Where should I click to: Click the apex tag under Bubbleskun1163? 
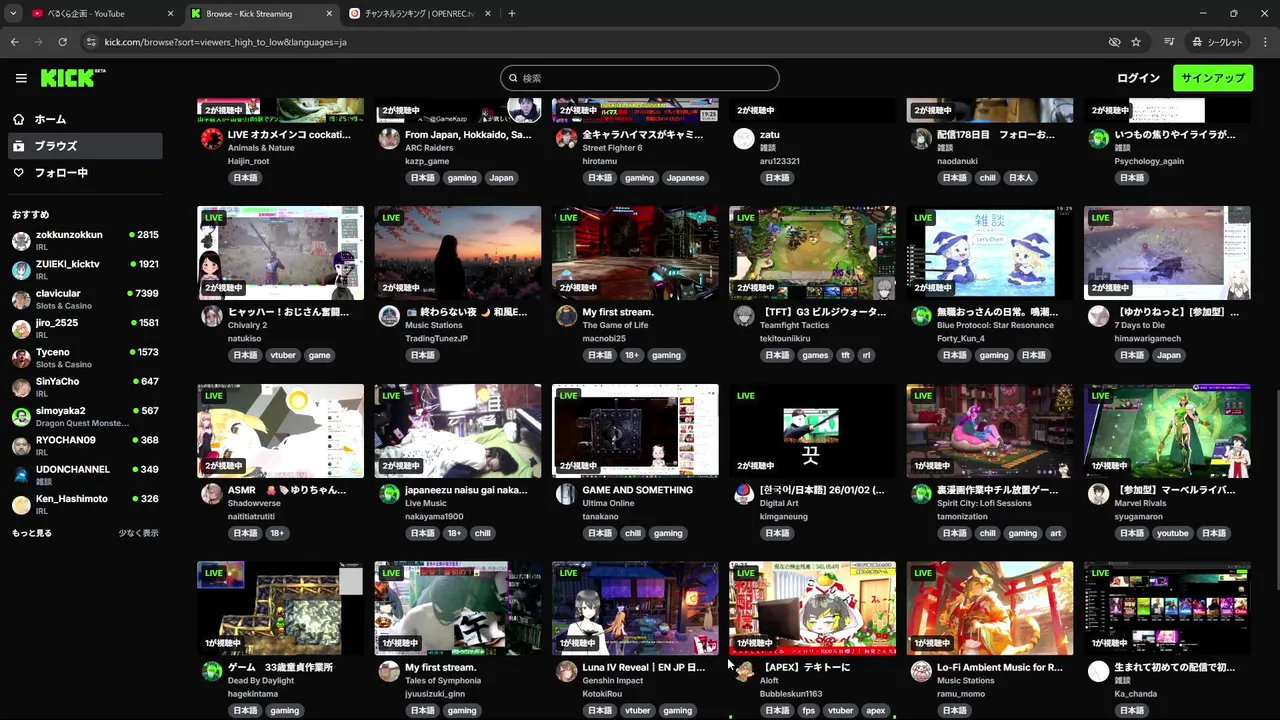(x=876, y=710)
